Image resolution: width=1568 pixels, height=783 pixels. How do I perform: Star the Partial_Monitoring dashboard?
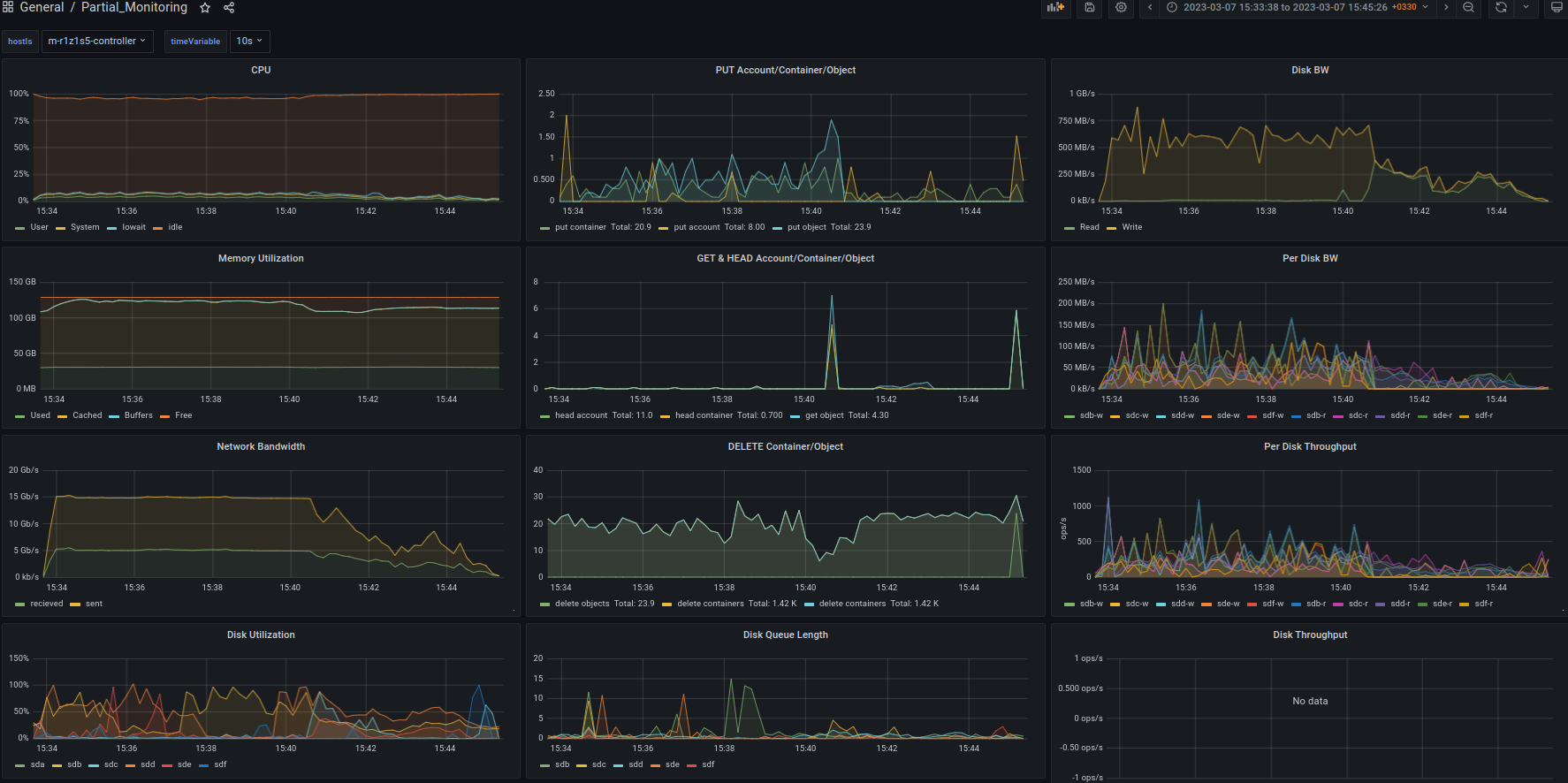[x=205, y=8]
